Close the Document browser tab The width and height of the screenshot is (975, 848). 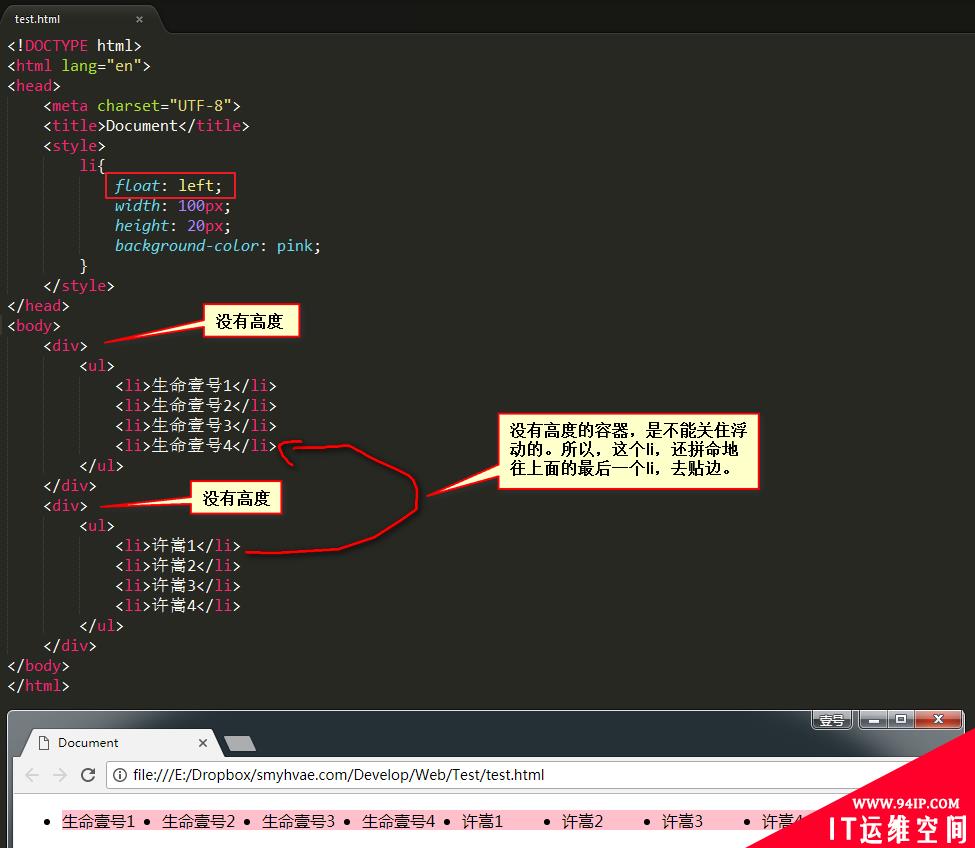tap(203, 743)
